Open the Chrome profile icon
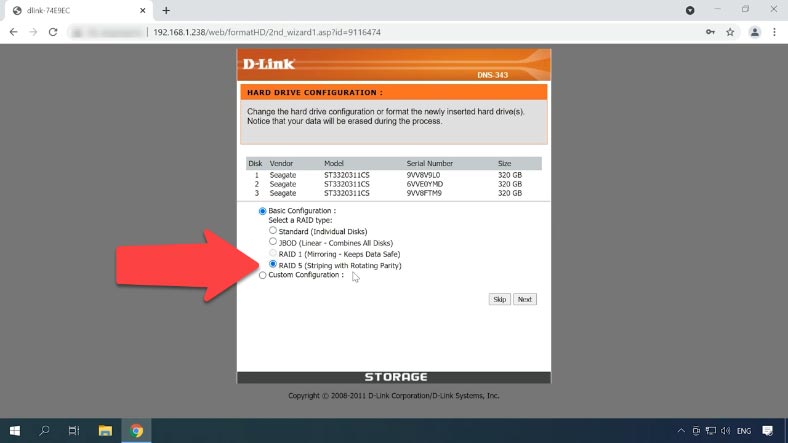 (x=754, y=32)
